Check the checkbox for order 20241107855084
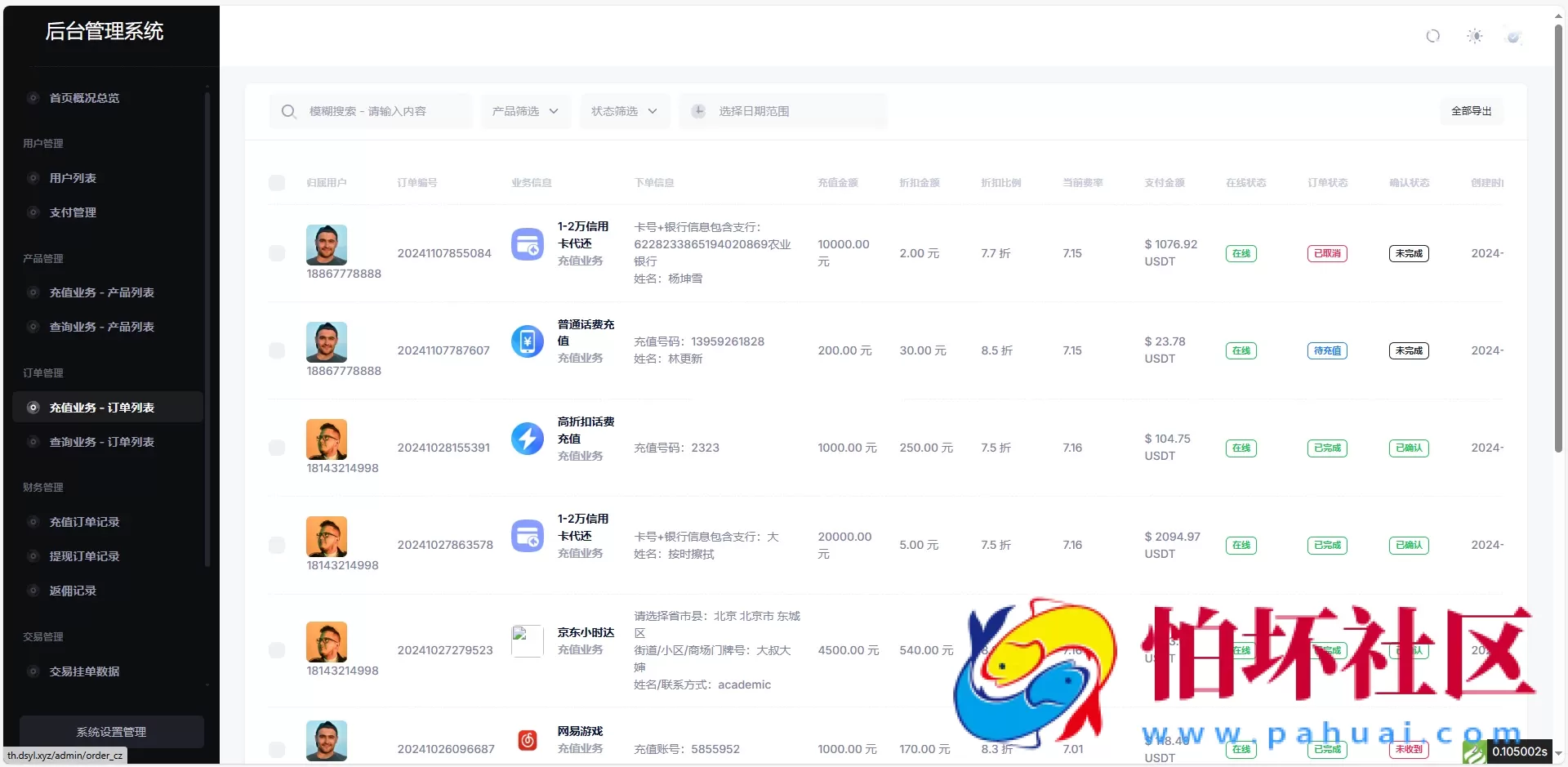 click(277, 253)
